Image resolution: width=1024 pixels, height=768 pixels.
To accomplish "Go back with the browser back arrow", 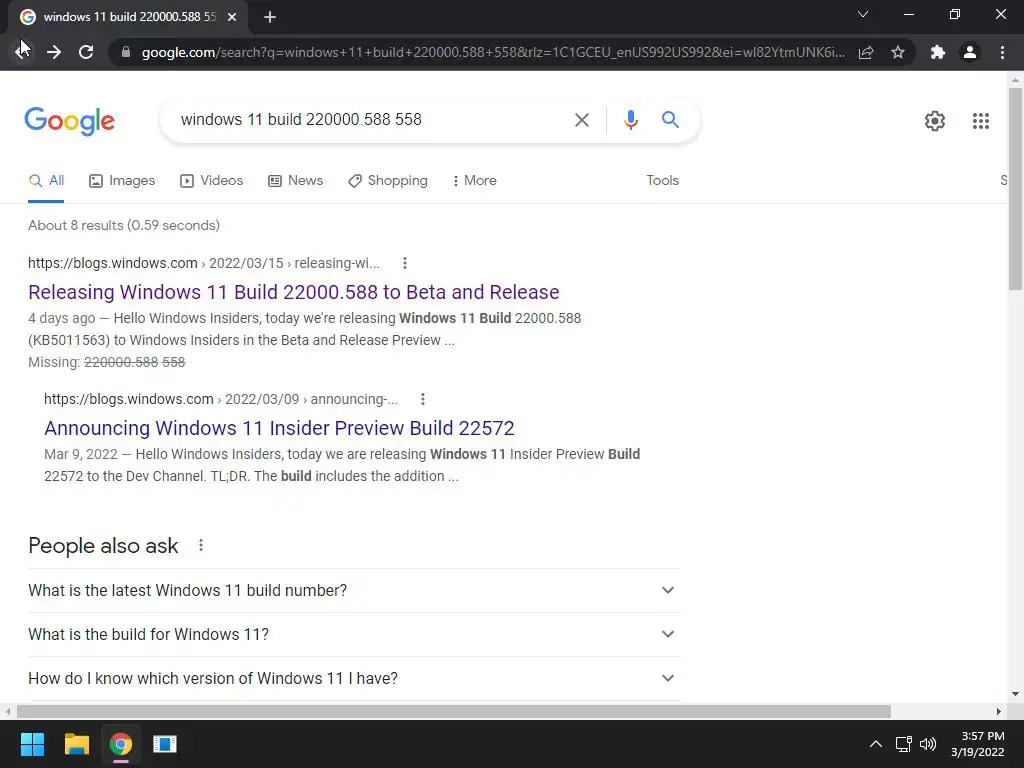I will tap(22, 52).
